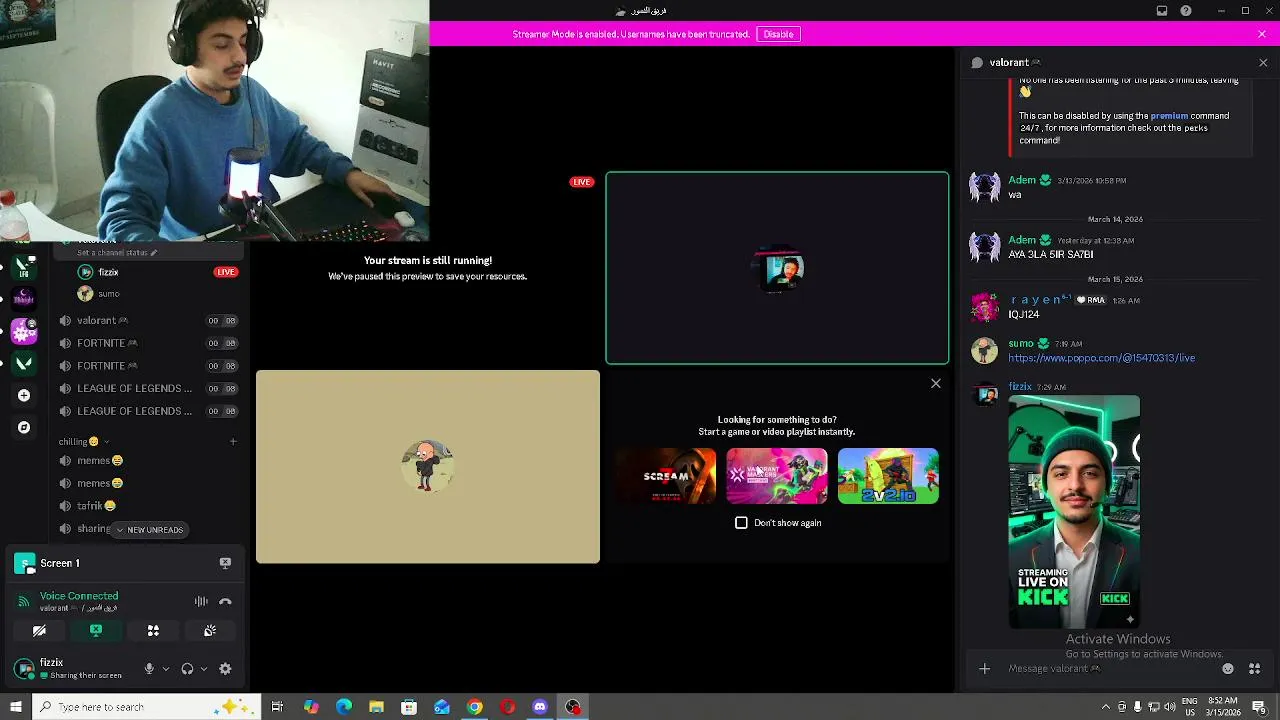
Task: Deafen with the headphones icon
Action: click(x=187, y=669)
